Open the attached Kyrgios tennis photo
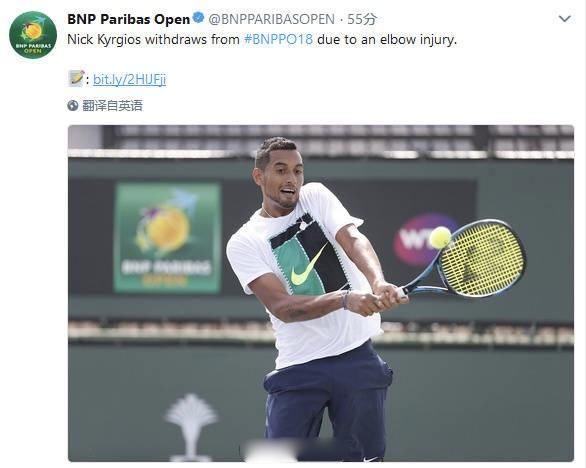 321,293
